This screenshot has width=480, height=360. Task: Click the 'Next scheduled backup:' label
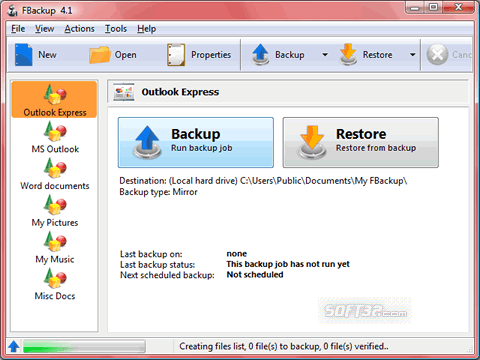(167, 275)
